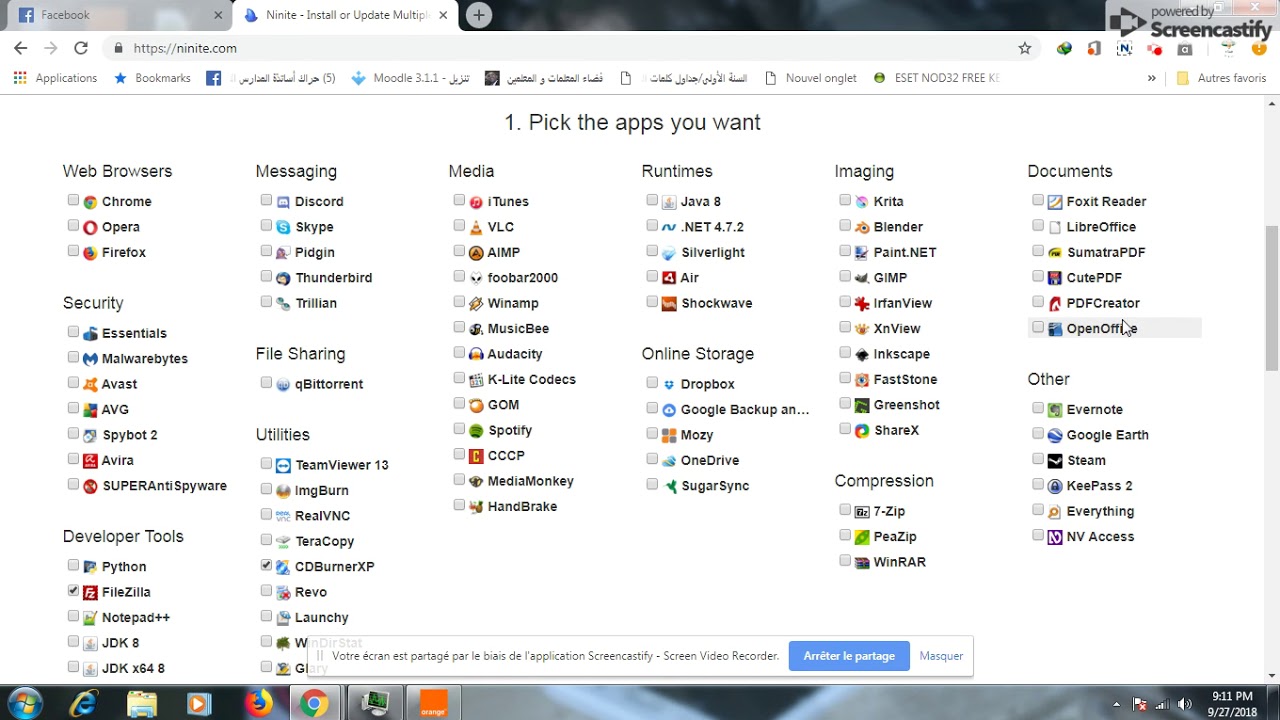Check the K-Lite Codecs checkbox
This screenshot has height=720, width=1280.
pos(459,378)
